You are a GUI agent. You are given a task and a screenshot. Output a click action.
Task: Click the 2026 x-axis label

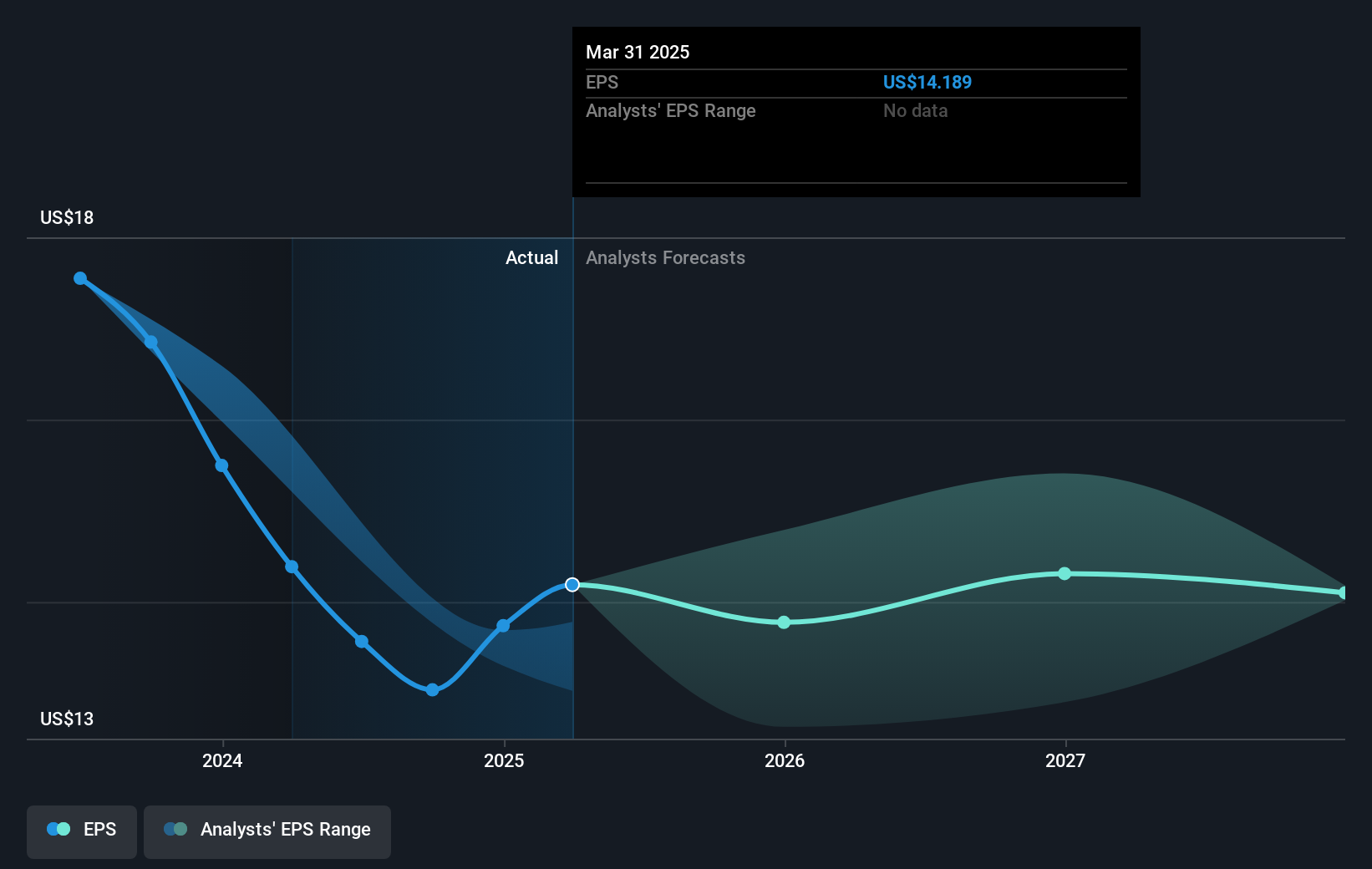click(x=785, y=760)
